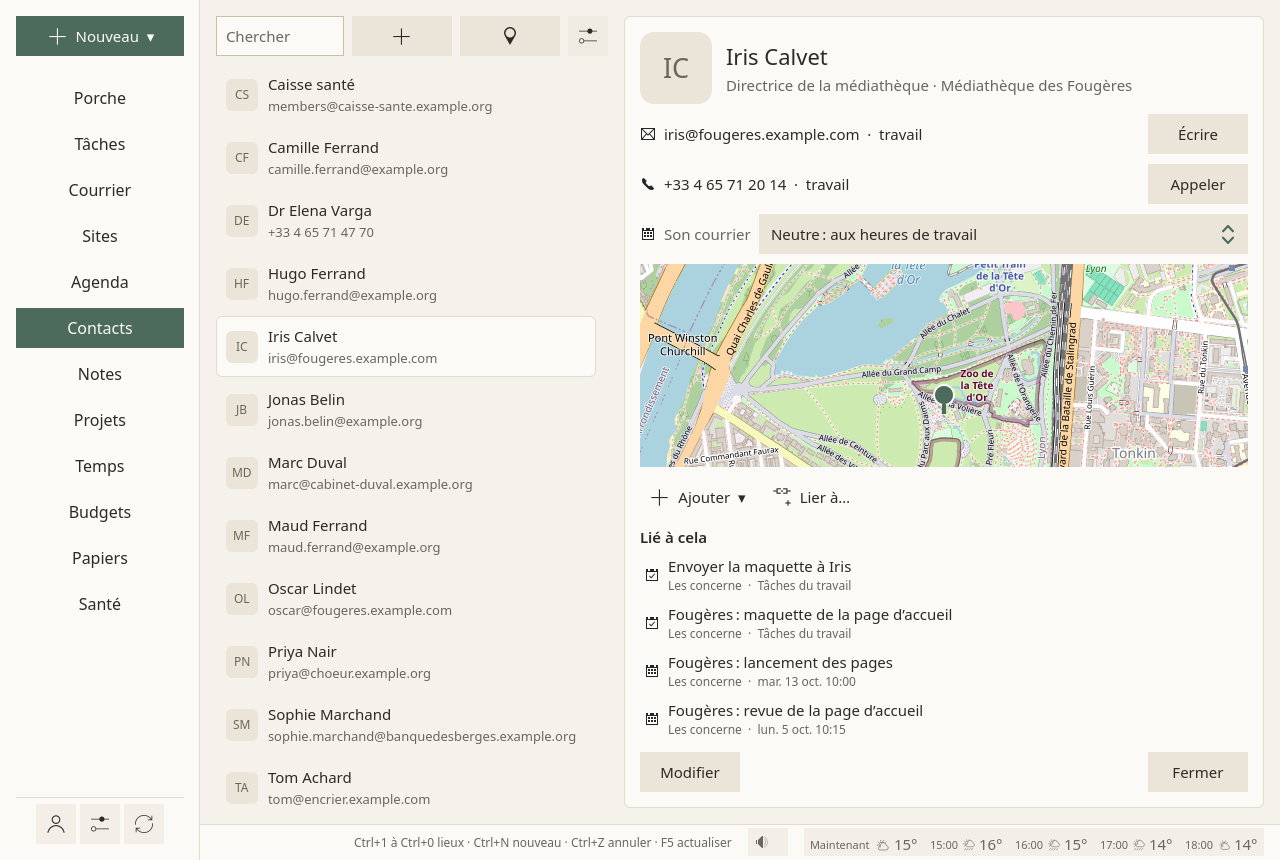Open Agenda in the sidebar
This screenshot has height=860, width=1280.
pyautogui.click(x=100, y=282)
